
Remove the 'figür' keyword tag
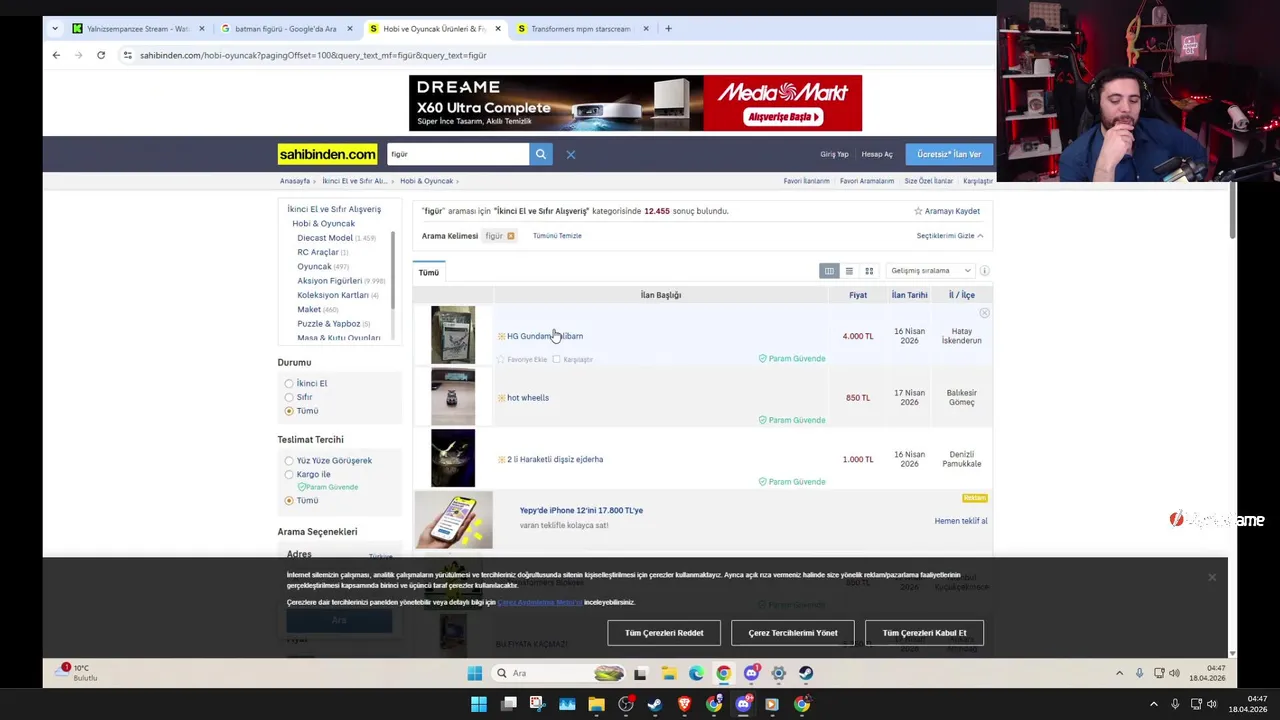pyautogui.click(x=510, y=236)
